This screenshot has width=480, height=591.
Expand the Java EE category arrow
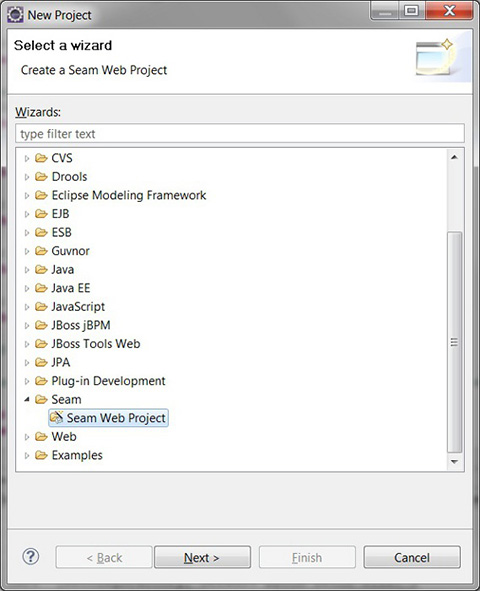[27, 288]
